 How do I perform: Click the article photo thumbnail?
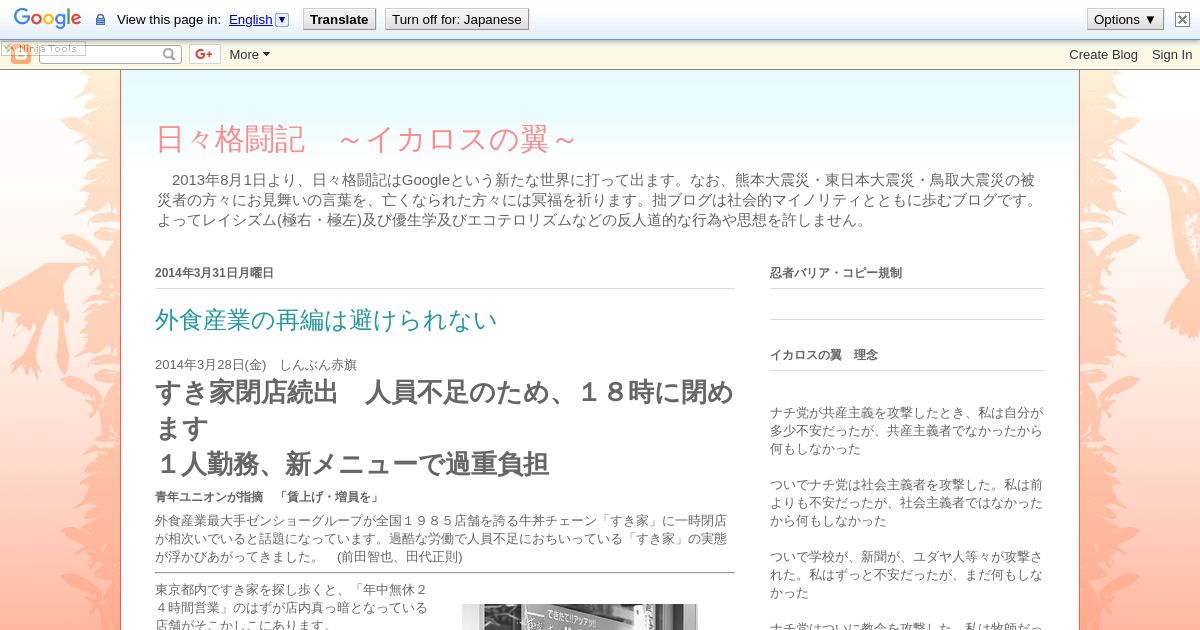point(579,616)
